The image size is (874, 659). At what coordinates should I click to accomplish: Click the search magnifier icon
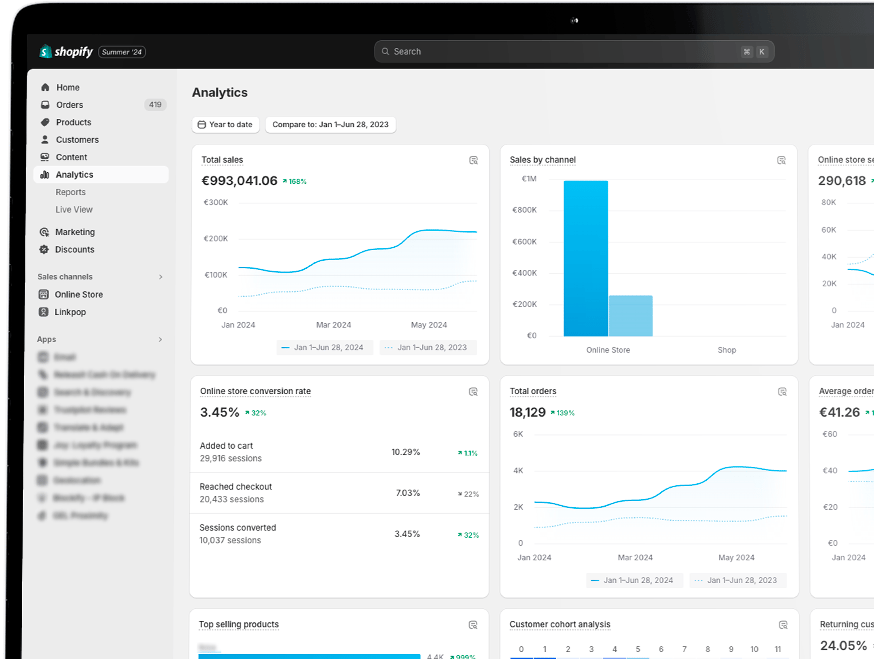coord(385,51)
